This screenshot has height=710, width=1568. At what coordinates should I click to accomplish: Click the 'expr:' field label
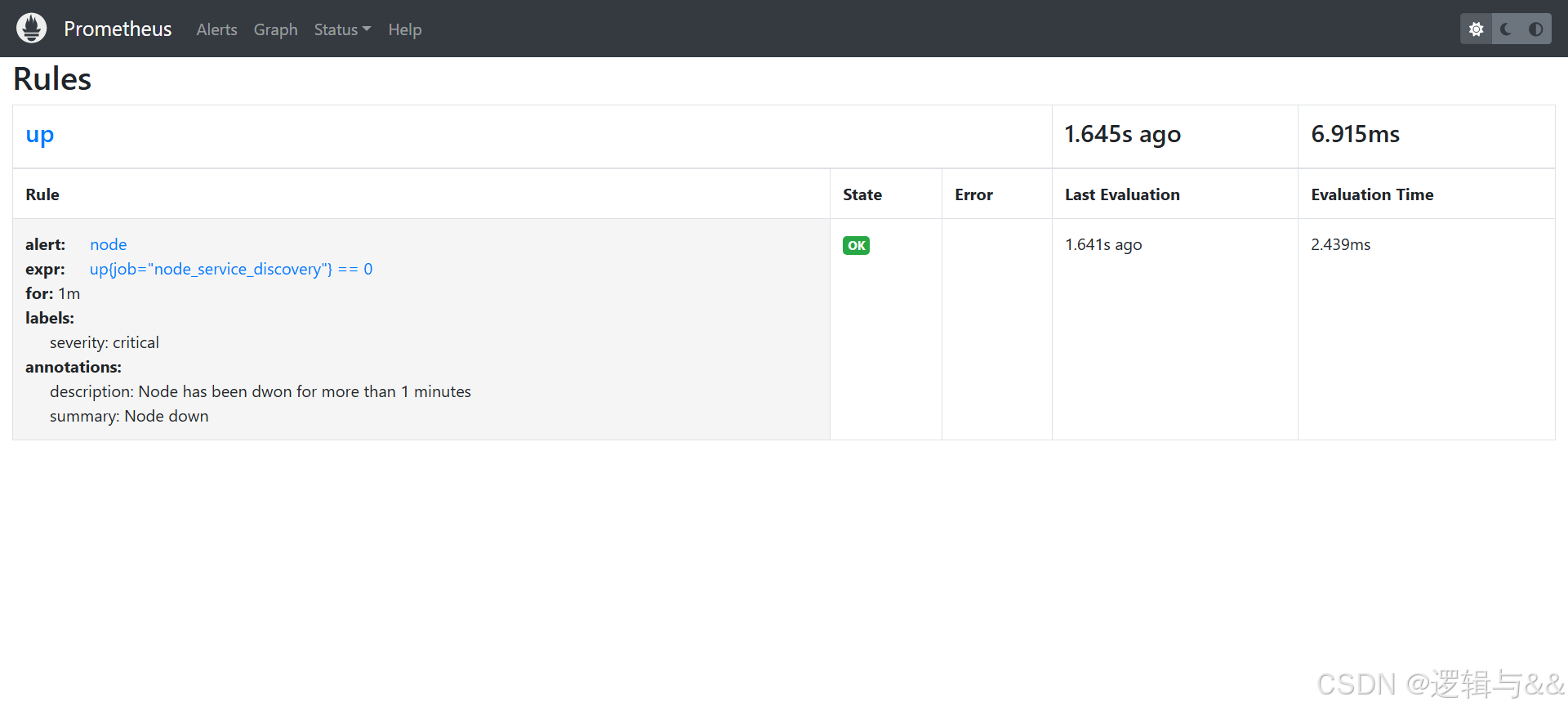tap(45, 269)
